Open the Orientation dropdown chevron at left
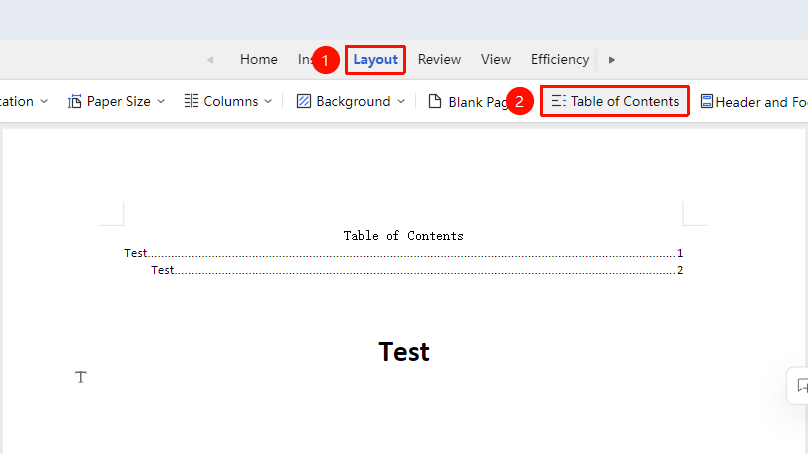 (44, 102)
